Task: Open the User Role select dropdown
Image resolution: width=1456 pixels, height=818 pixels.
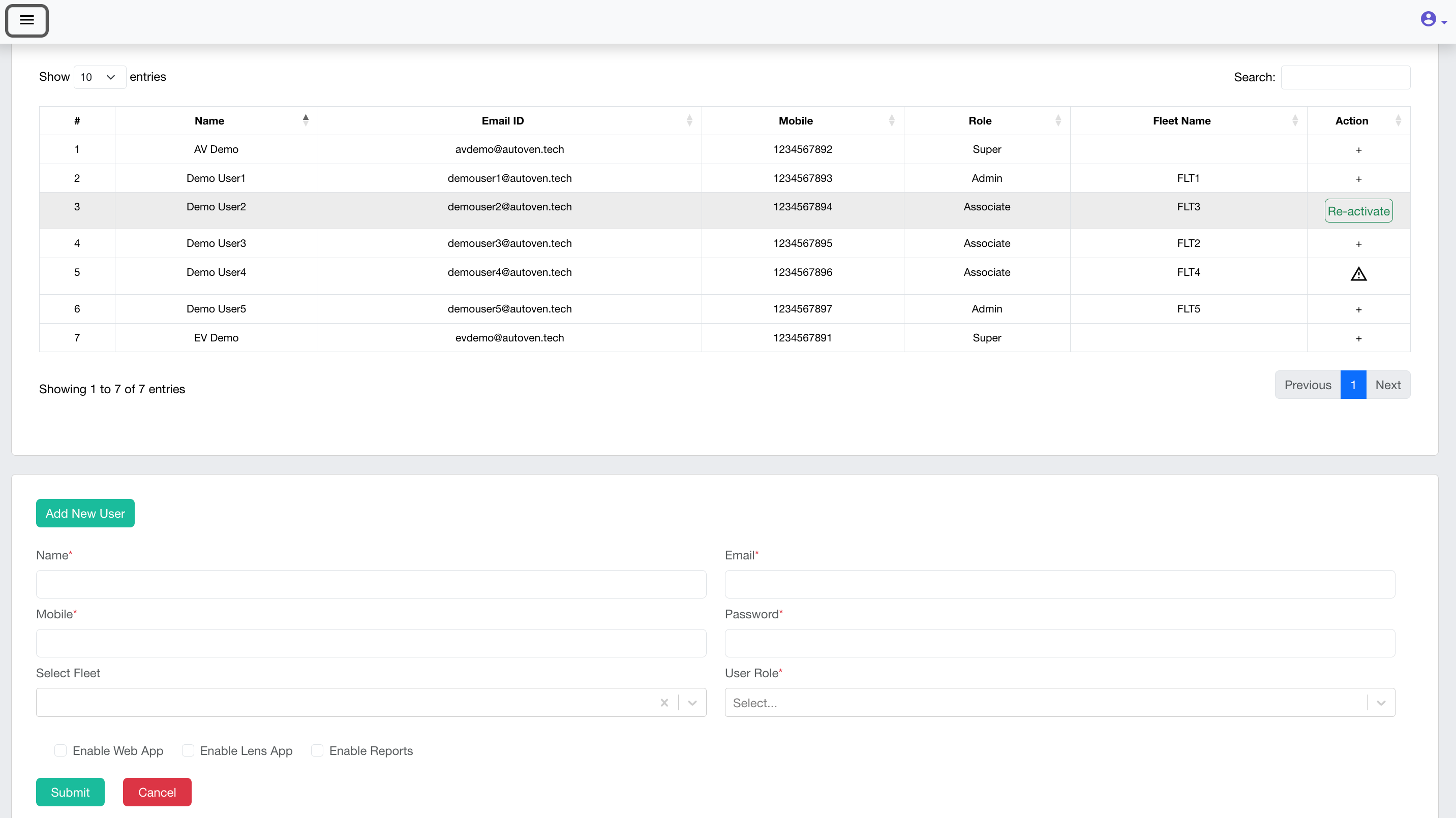Action: [x=1381, y=702]
